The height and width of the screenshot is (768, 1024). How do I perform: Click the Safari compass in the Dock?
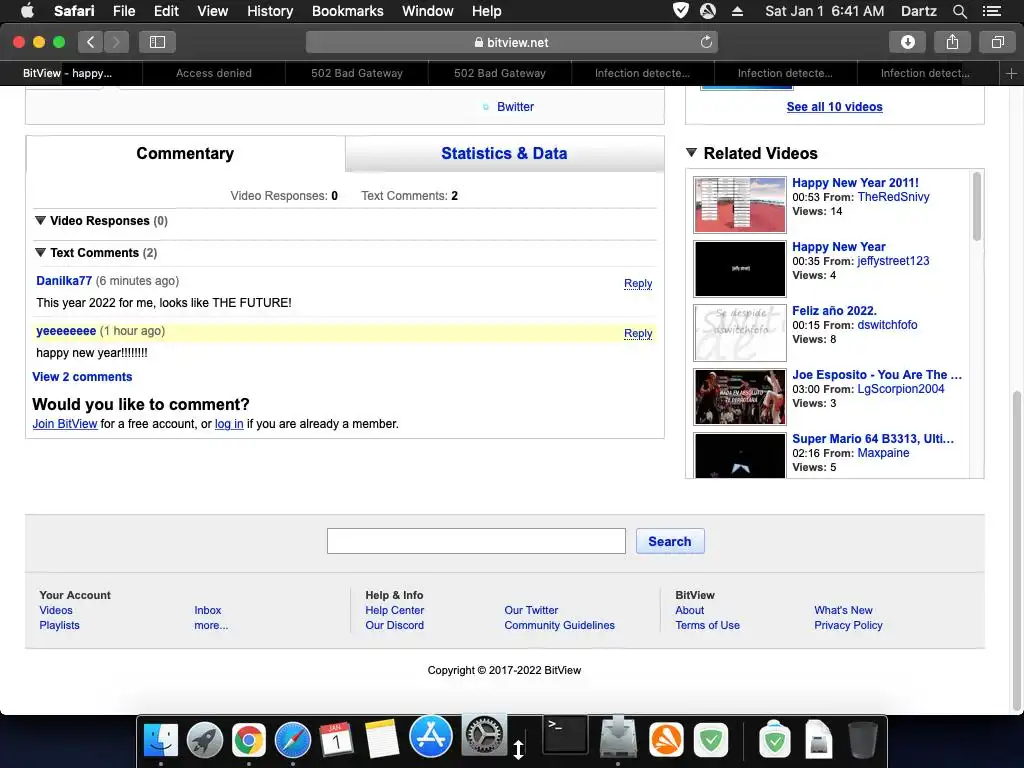(293, 740)
